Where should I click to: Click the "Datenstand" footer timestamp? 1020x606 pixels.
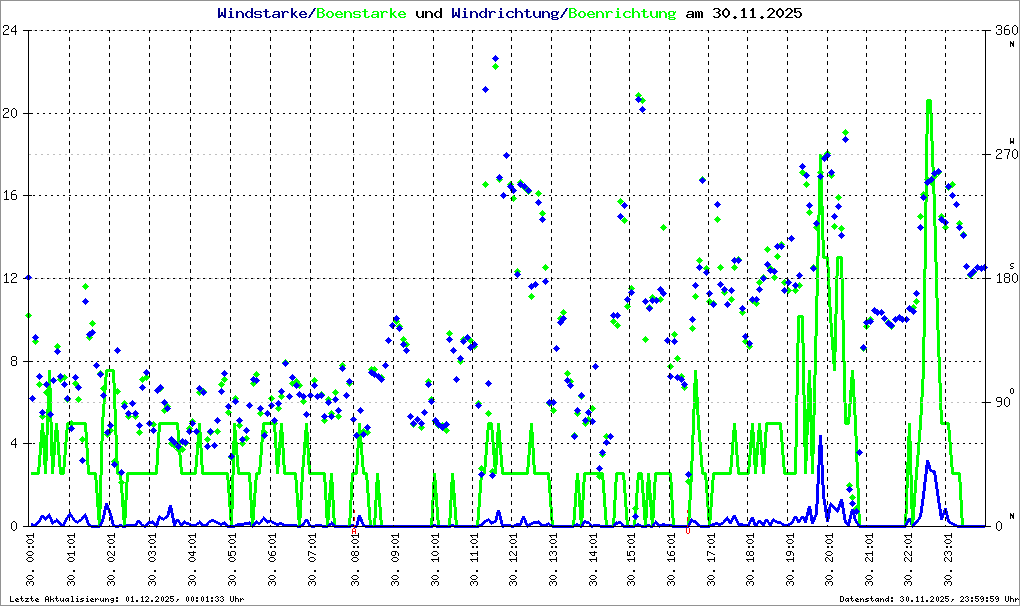pos(925,598)
